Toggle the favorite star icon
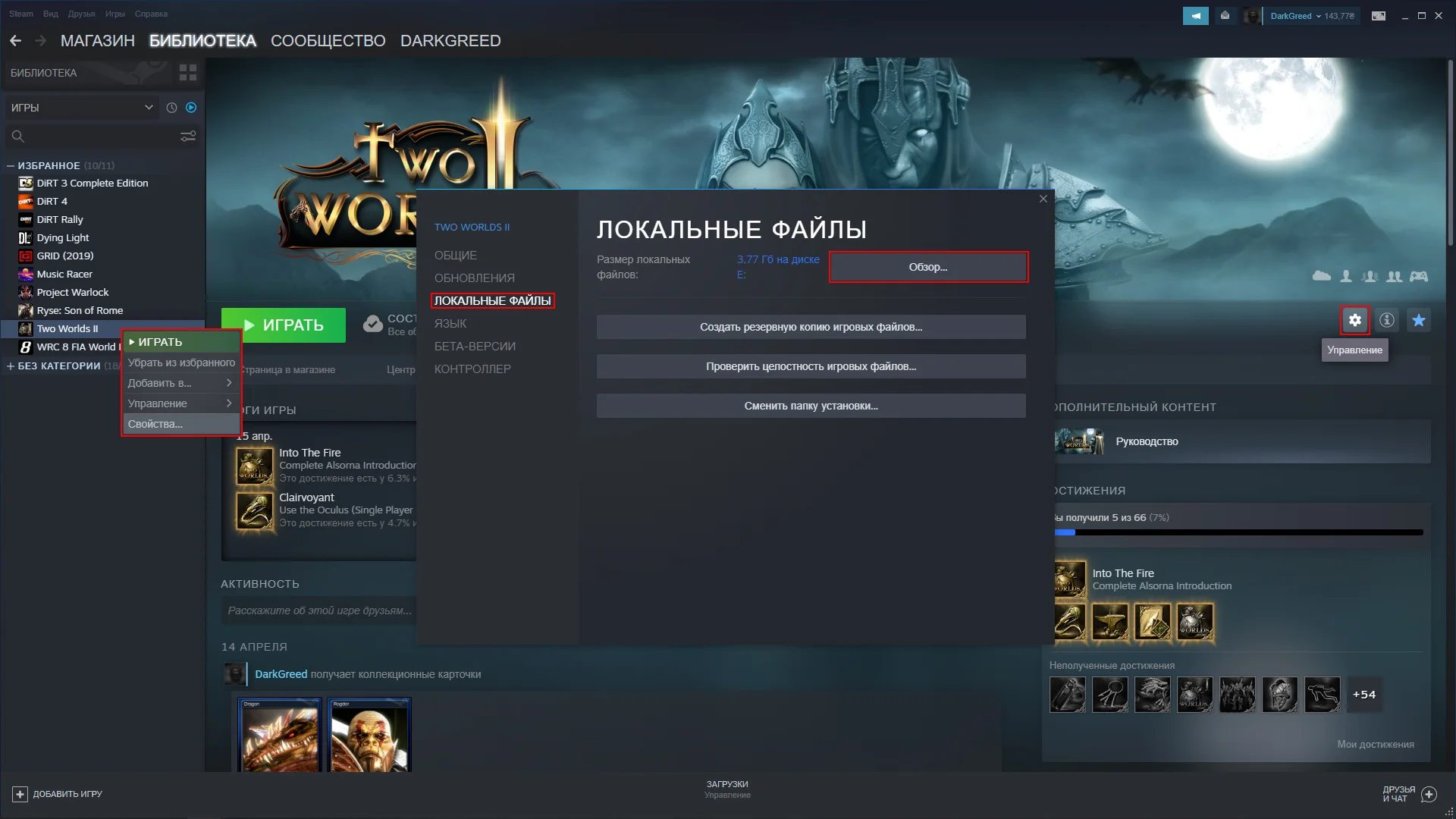This screenshot has height=819, width=1456. pyautogui.click(x=1419, y=320)
